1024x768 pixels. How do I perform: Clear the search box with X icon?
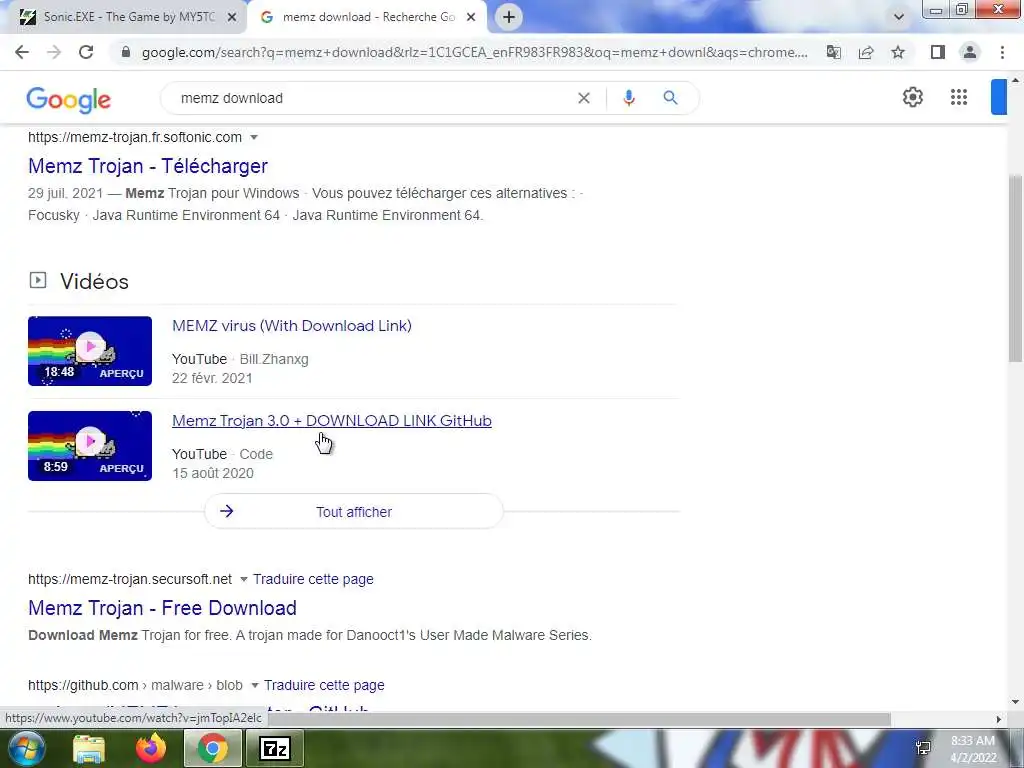[x=584, y=98]
